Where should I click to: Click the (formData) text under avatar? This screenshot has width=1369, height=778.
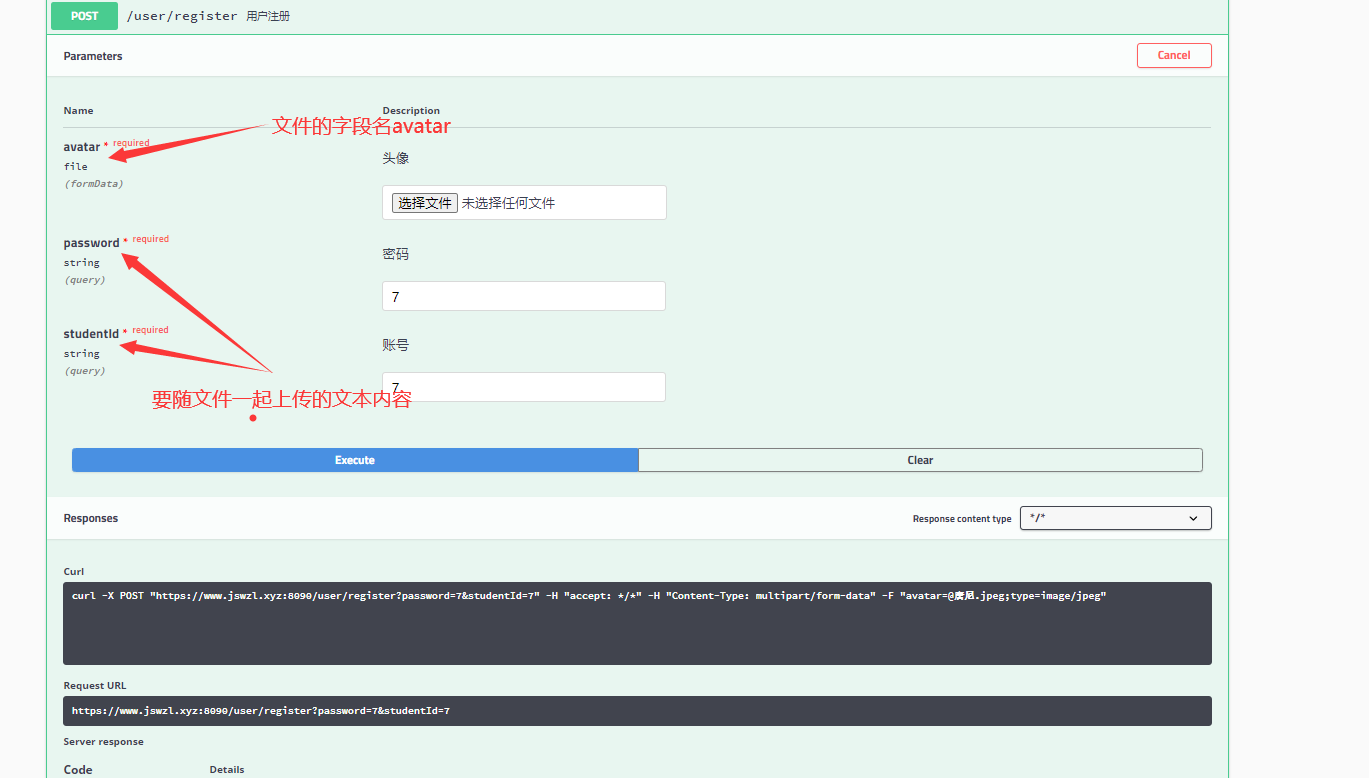[94, 184]
